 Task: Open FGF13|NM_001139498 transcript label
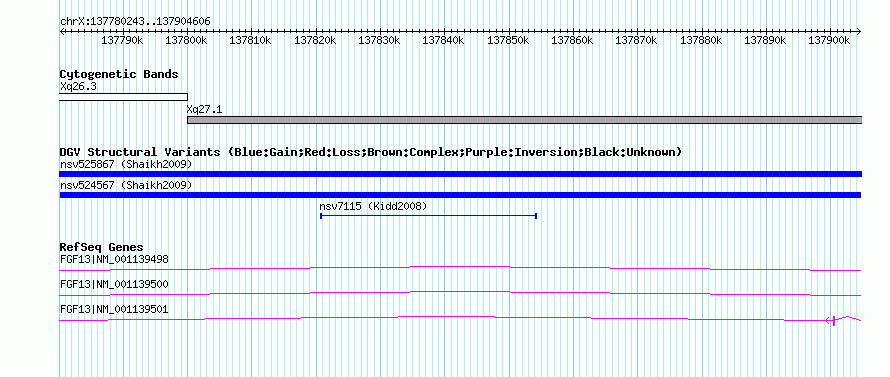point(114,260)
